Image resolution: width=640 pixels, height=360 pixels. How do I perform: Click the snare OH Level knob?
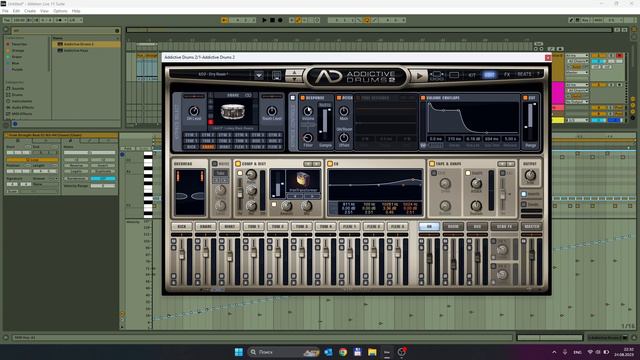tap(193, 111)
